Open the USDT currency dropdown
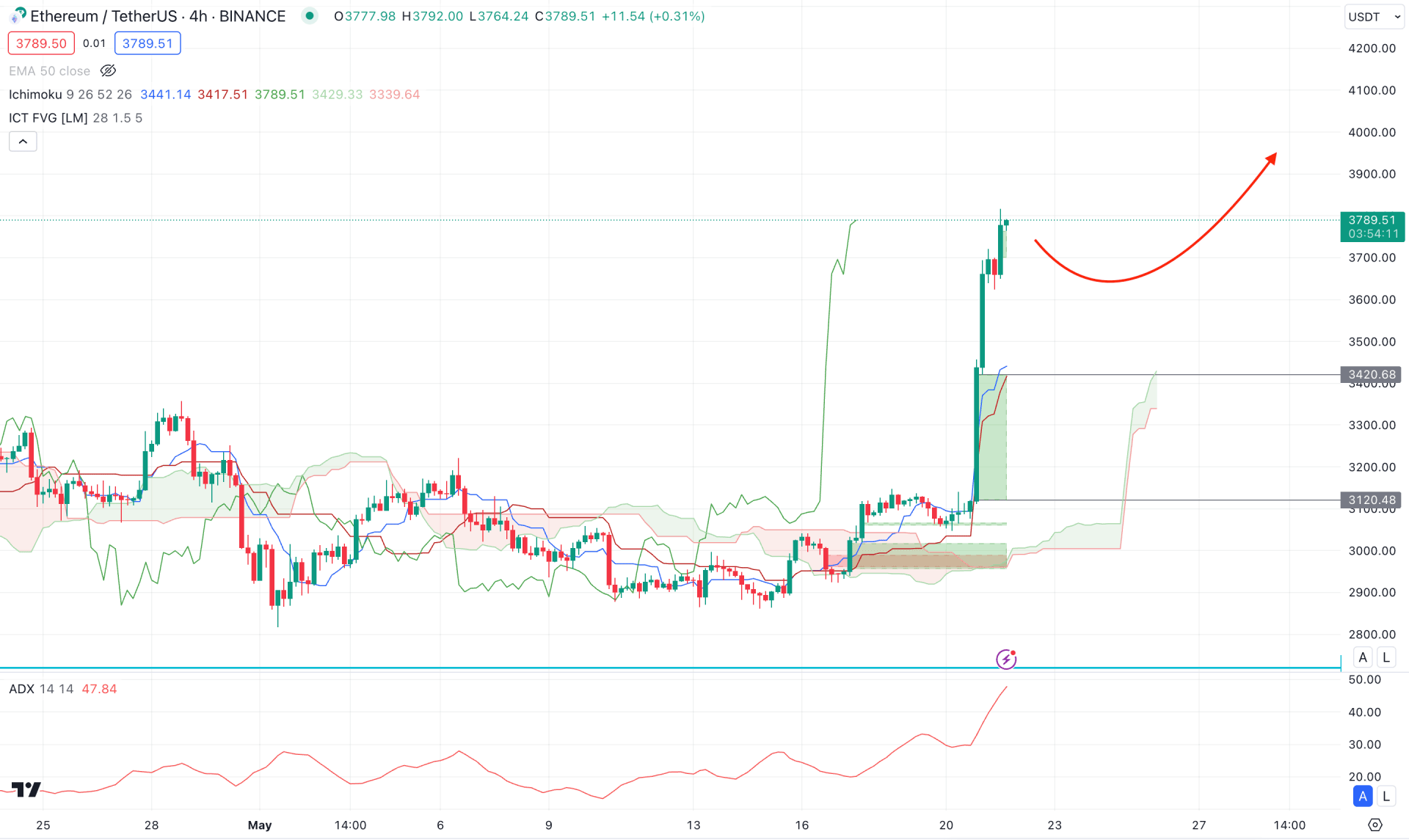Image resolution: width=1409 pixels, height=840 pixels. click(1374, 17)
